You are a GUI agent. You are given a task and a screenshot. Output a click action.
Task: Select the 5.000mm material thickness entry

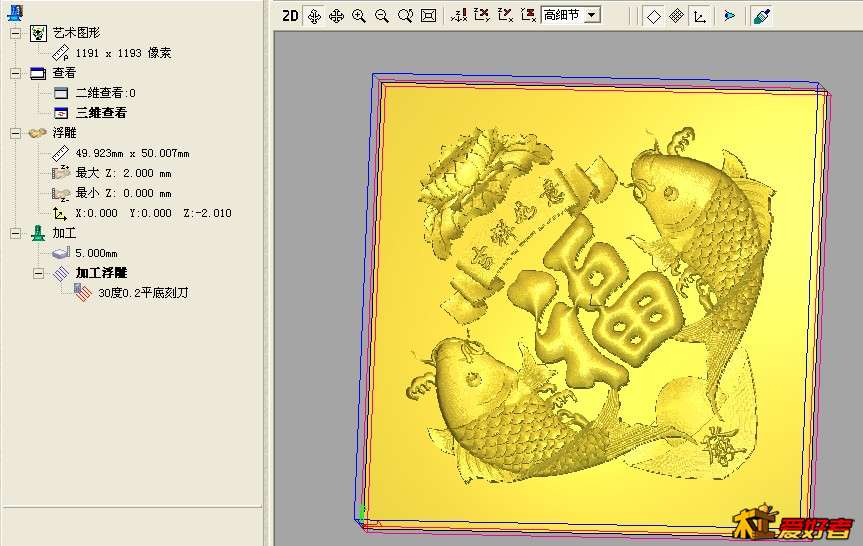tap(96, 253)
